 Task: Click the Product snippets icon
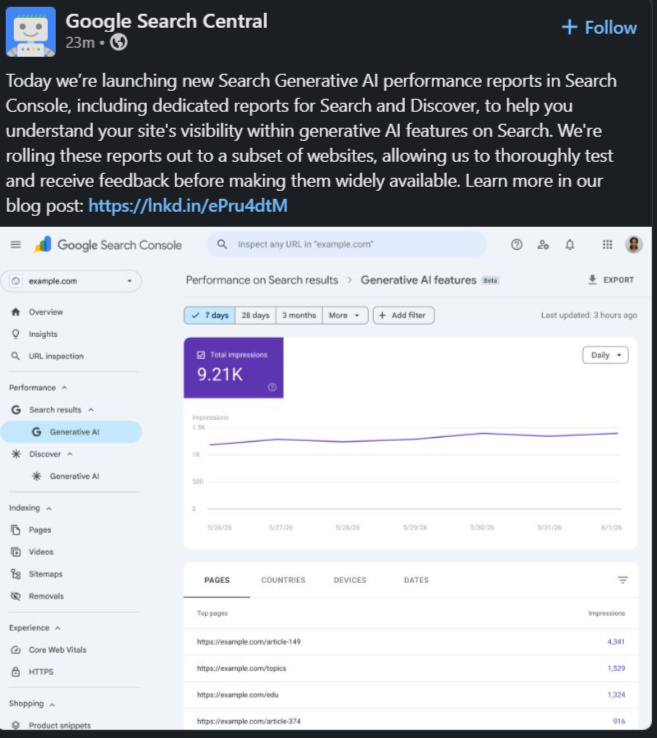pyautogui.click(x=16, y=725)
